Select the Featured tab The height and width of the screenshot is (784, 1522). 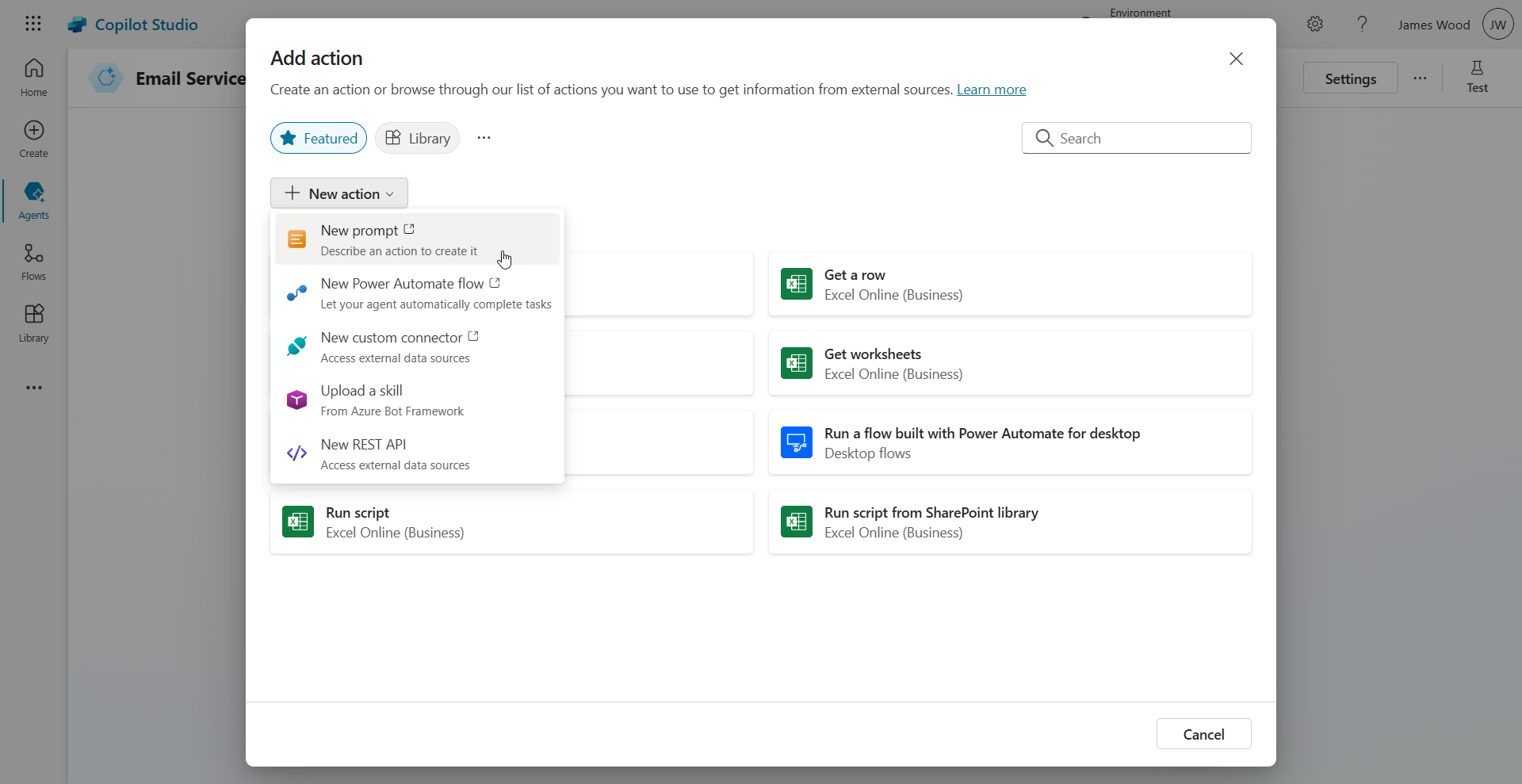pos(319,138)
